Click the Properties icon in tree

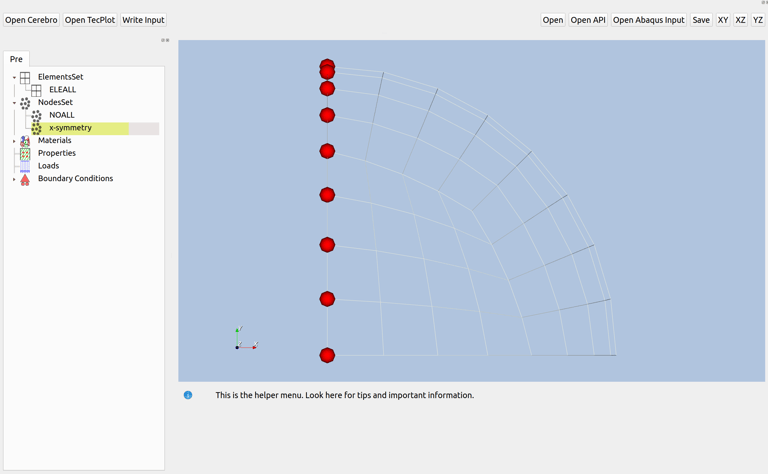click(x=25, y=154)
